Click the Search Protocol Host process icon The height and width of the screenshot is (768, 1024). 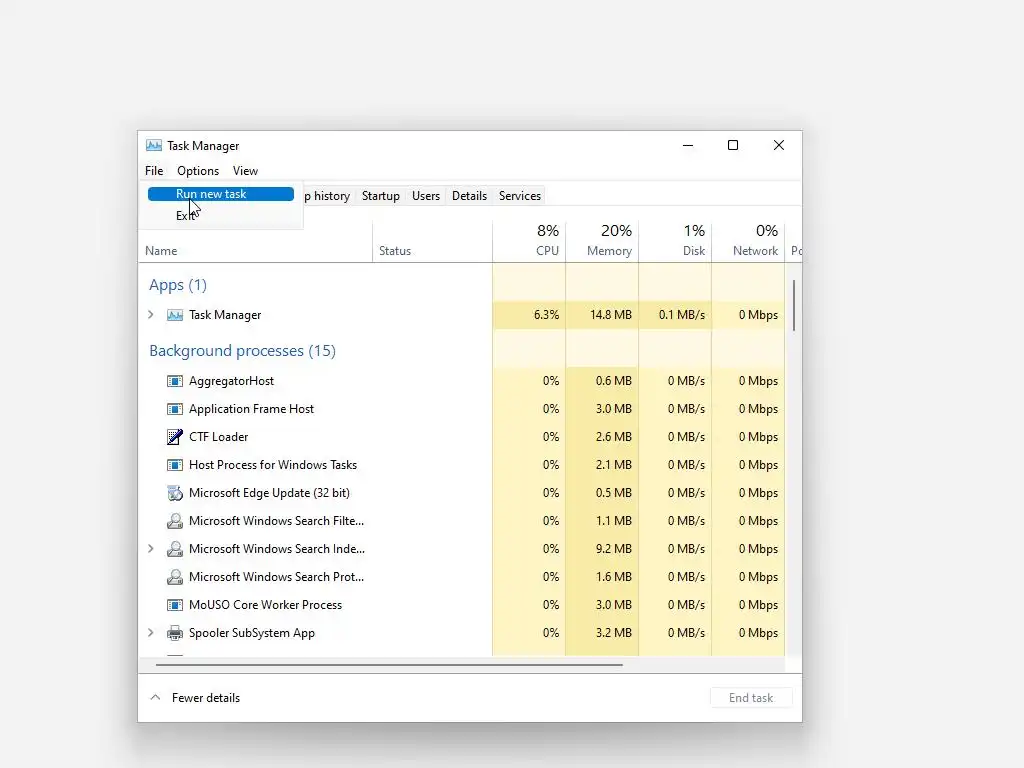coord(174,577)
